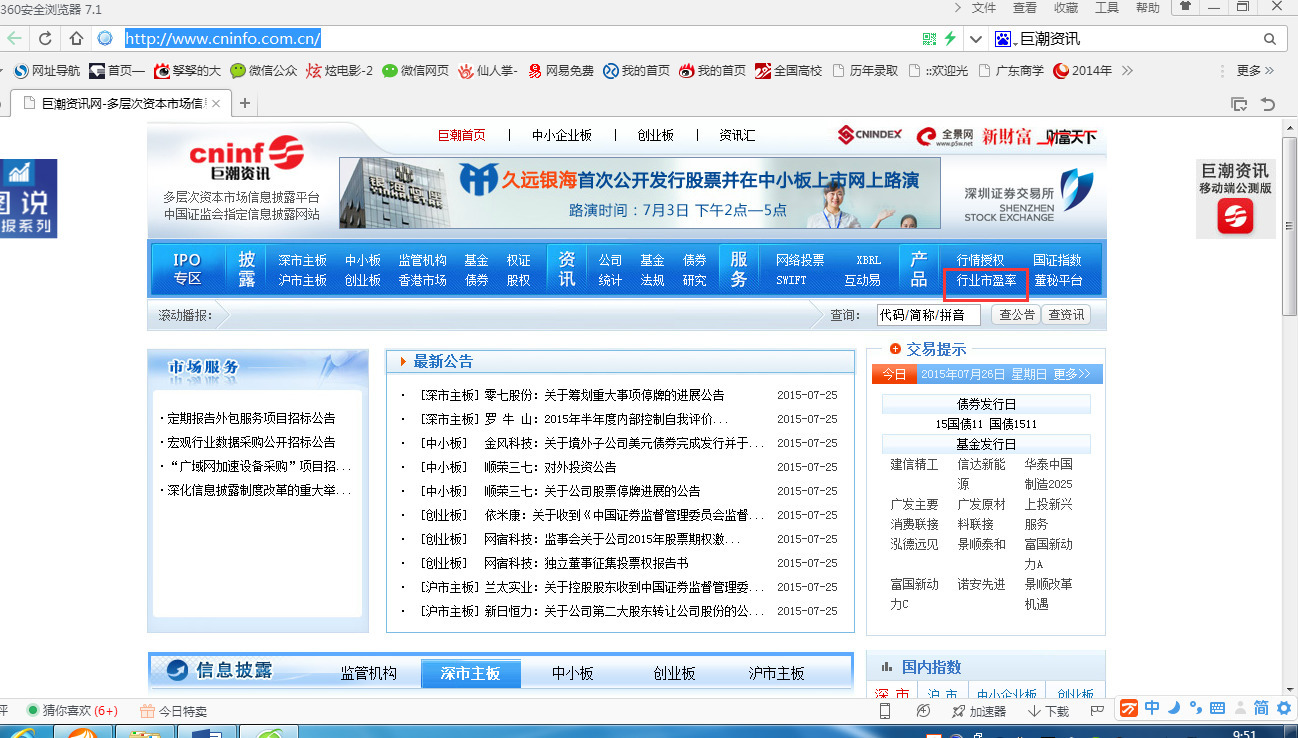The height and width of the screenshot is (738, 1298).
Task: Open the 行业市盈率 link
Action: coord(986,281)
